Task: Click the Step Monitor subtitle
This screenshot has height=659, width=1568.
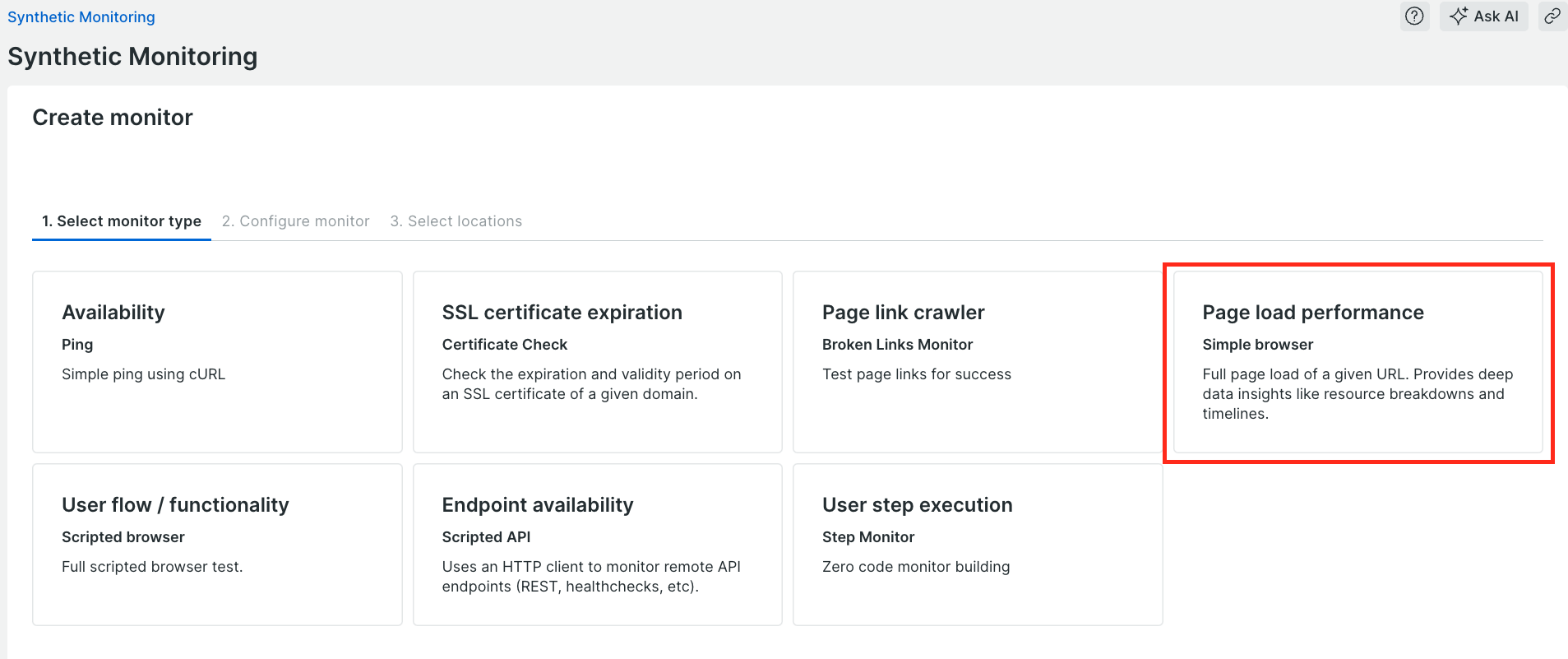Action: click(x=868, y=537)
